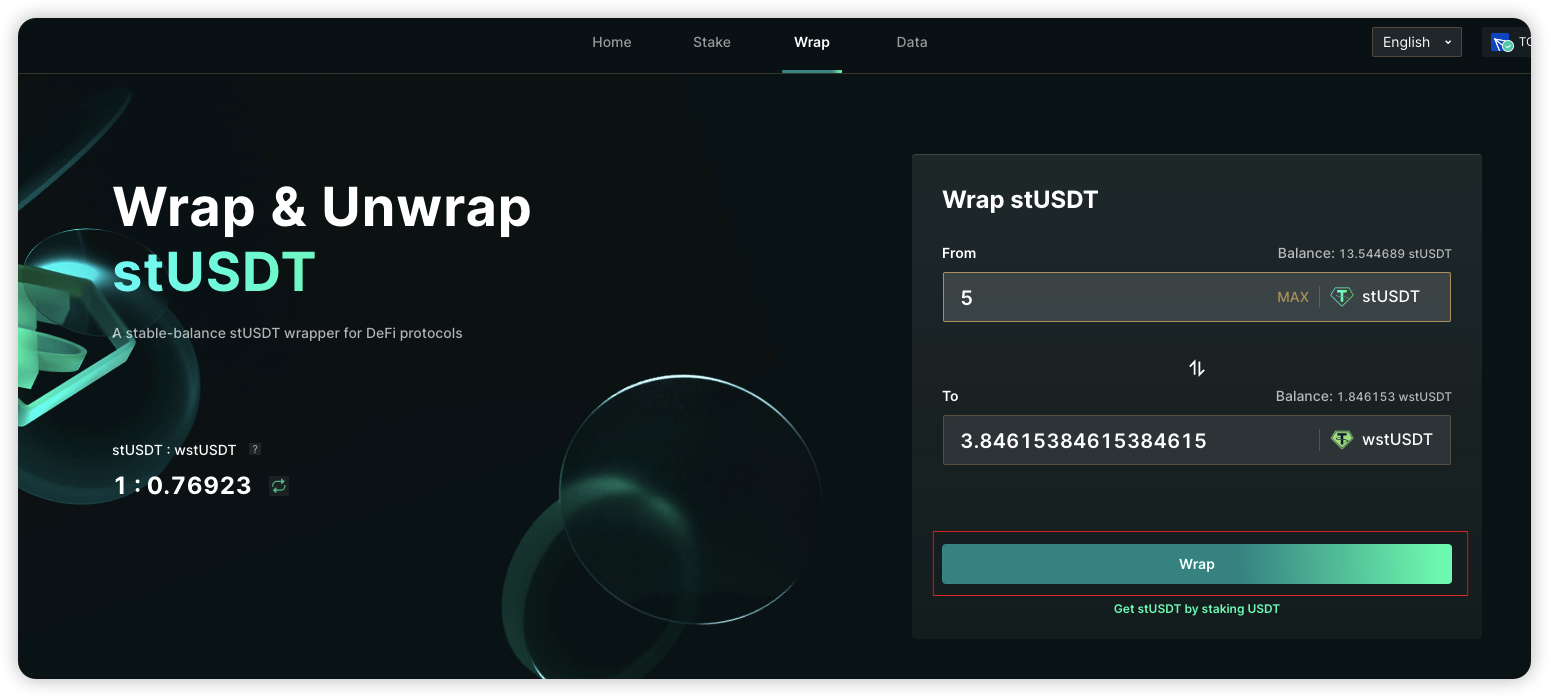Click the stUSDT token logo icon
This screenshot has height=697, width=1549.
pos(1341,297)
